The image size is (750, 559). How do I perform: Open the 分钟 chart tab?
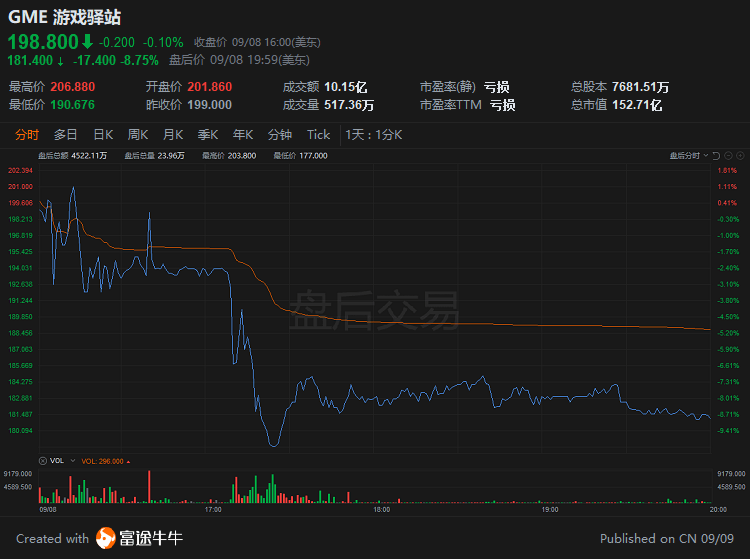click(x=280, y=135)
